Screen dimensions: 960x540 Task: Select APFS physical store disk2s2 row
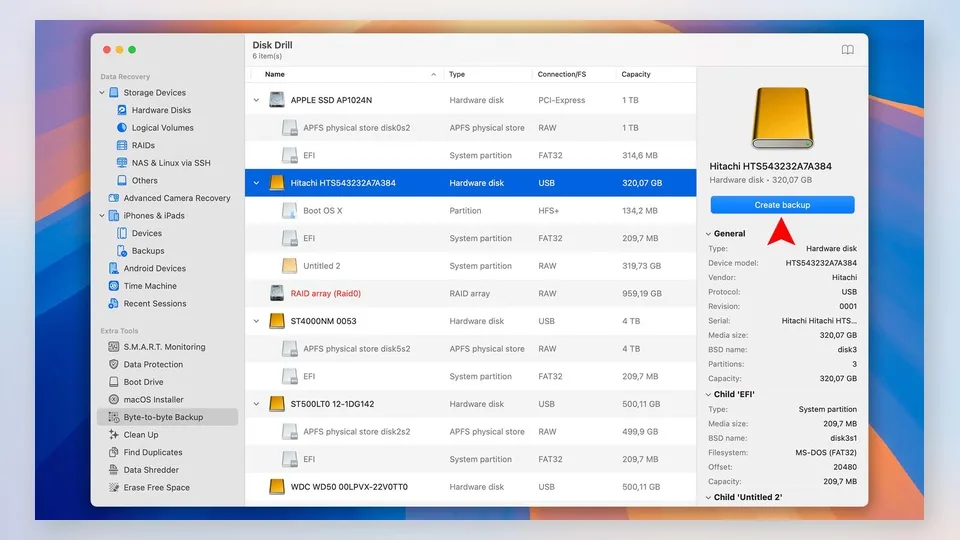(470, 432)
